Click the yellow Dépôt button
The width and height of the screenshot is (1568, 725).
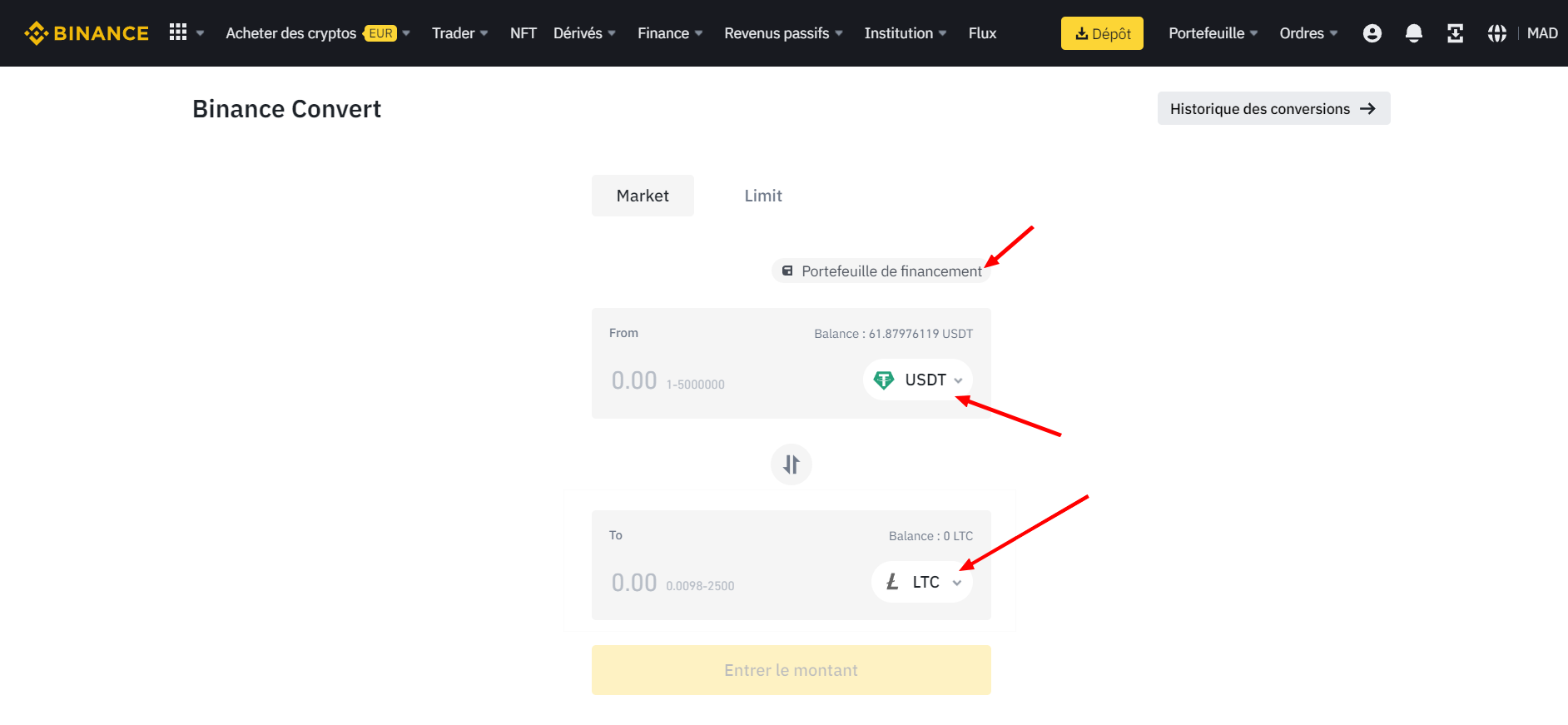click(x=1102, y=33)
